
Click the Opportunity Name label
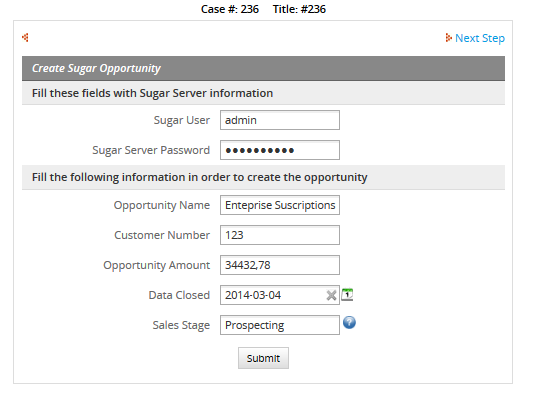pyautogui.click(x=162, y=205)
